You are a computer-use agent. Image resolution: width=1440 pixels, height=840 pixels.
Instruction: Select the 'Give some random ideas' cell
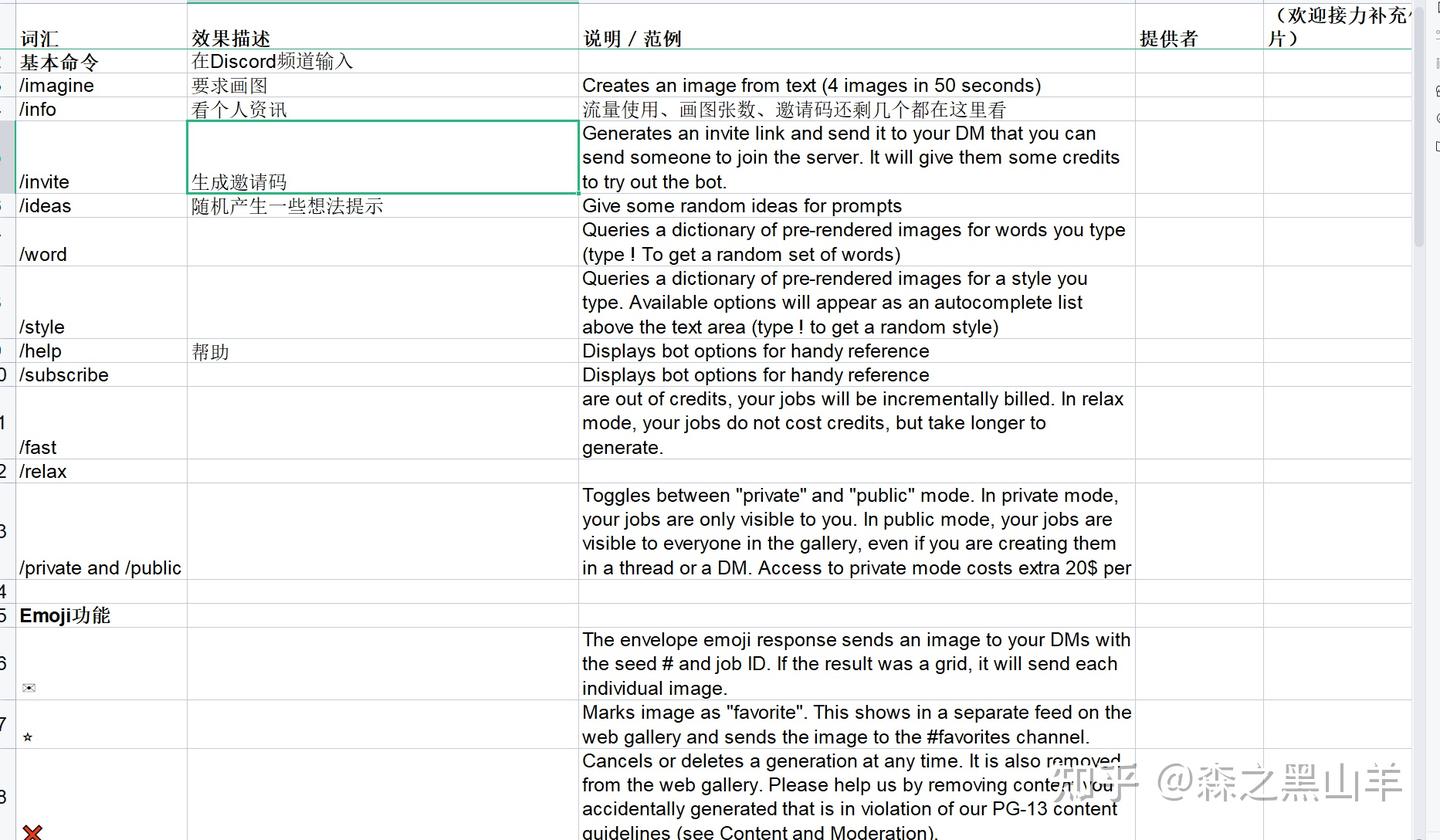pyautogui.click(x=857, y=206)
